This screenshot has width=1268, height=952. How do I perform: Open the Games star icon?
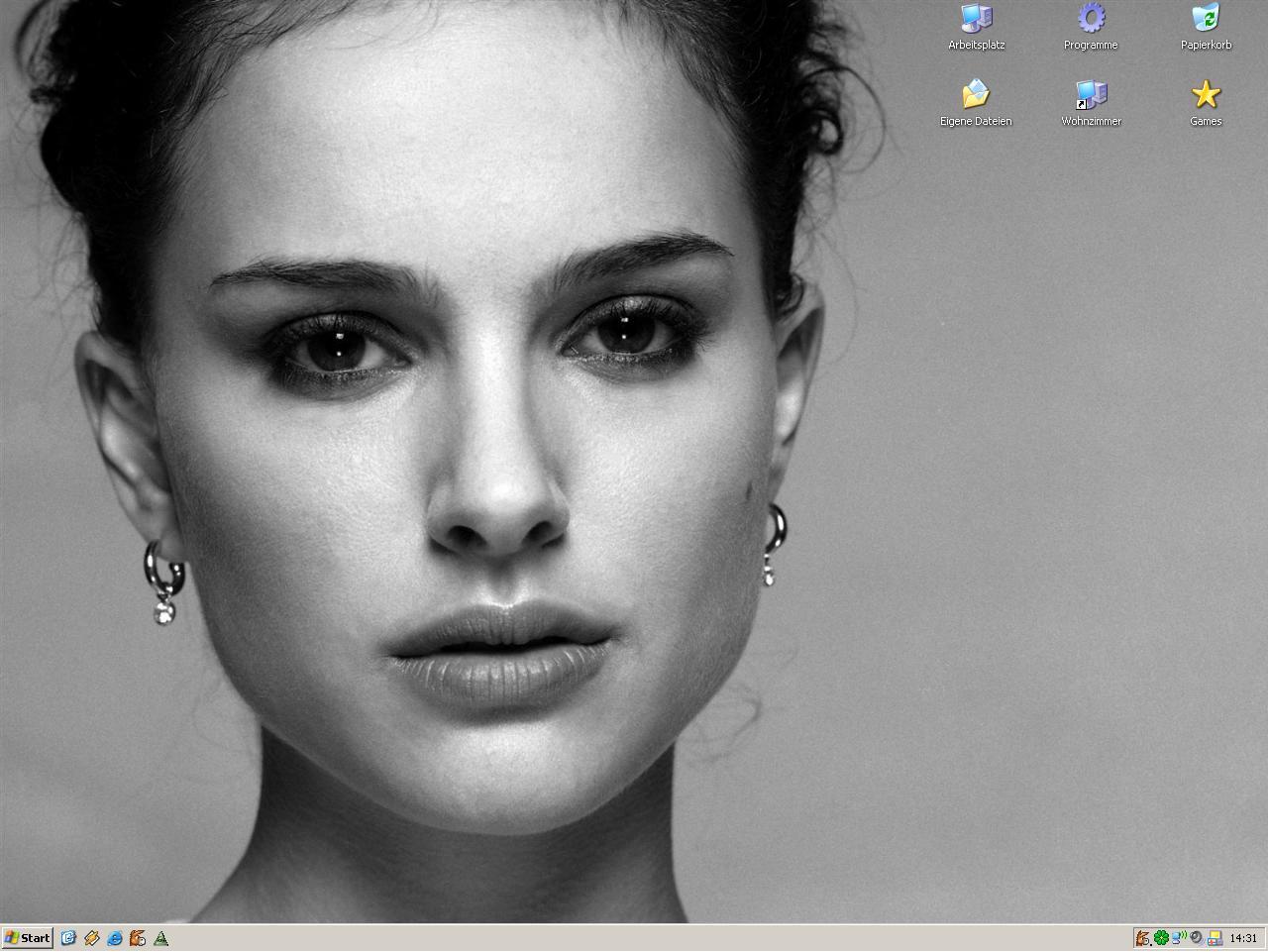click(x=1206, y=95)
